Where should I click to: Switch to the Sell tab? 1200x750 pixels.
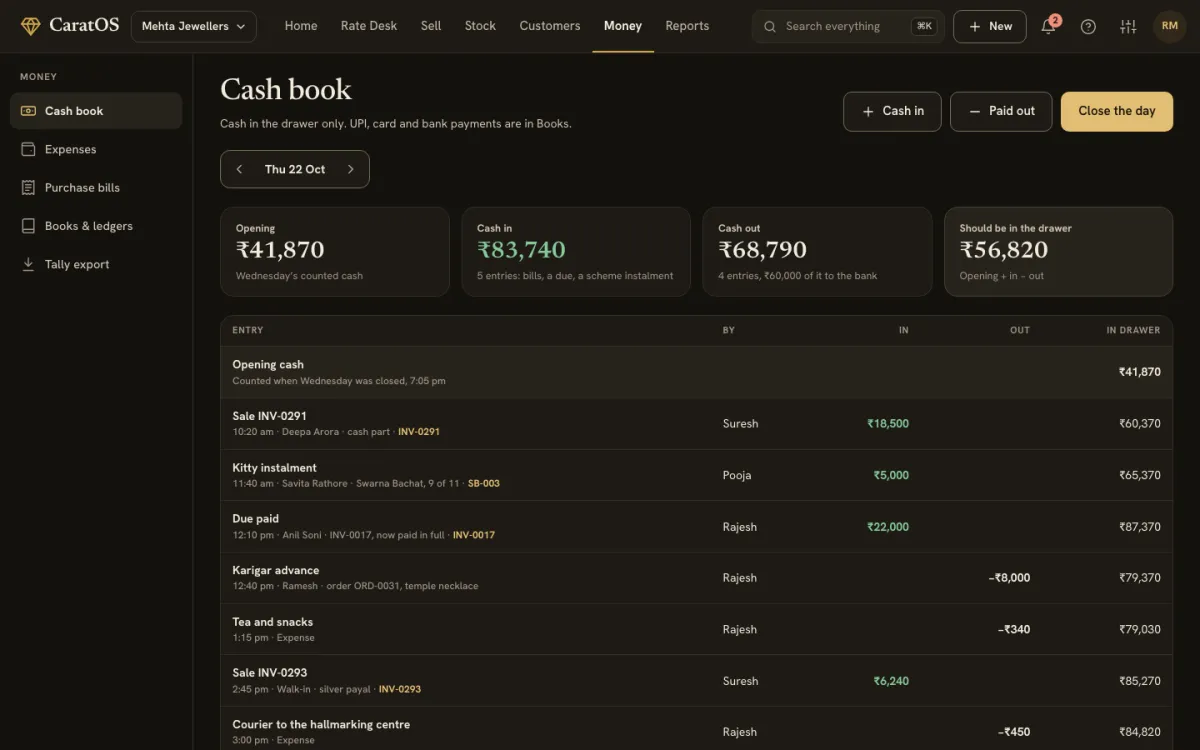431,26
